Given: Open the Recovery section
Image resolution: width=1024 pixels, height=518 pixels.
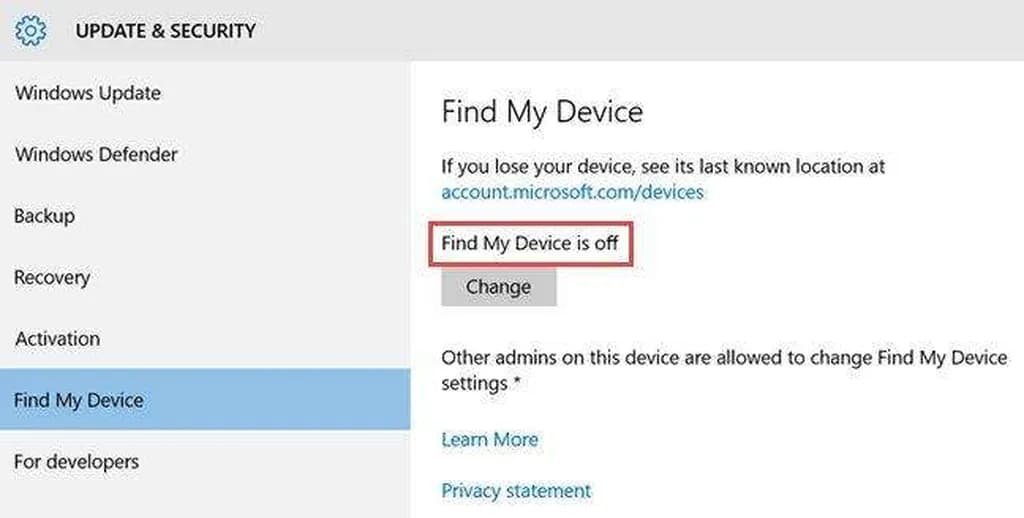Looking at the screenshot, I should point(52,278).
